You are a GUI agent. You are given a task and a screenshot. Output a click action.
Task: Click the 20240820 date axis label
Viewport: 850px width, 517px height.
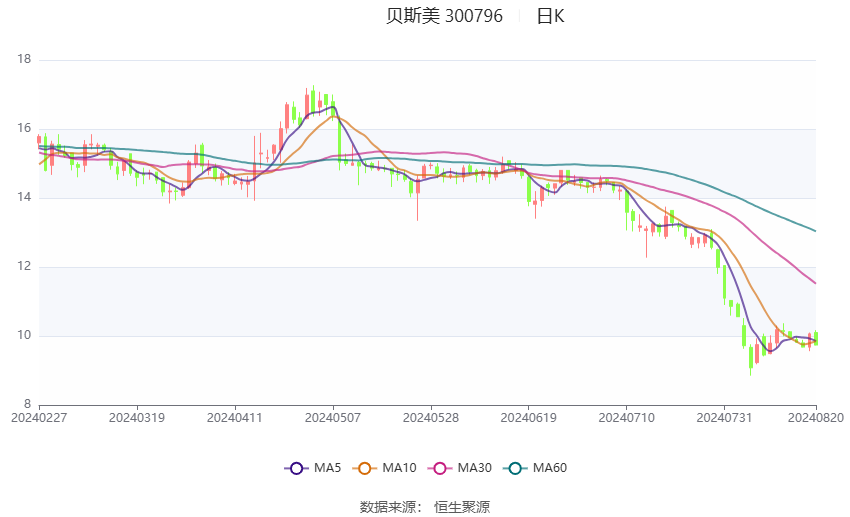coord(816,418)
